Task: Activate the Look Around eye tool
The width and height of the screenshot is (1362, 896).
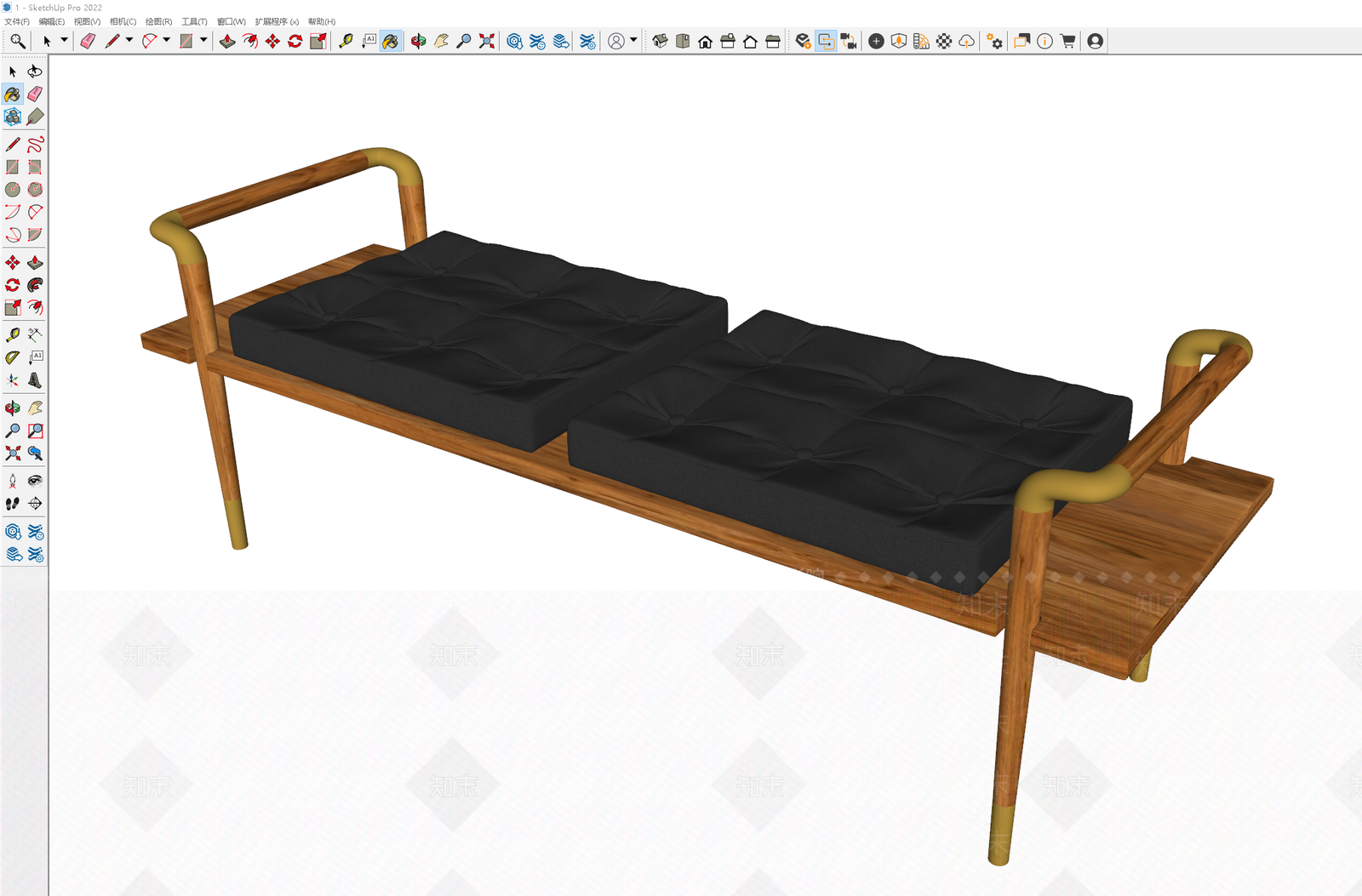Action: pos(35,481)
